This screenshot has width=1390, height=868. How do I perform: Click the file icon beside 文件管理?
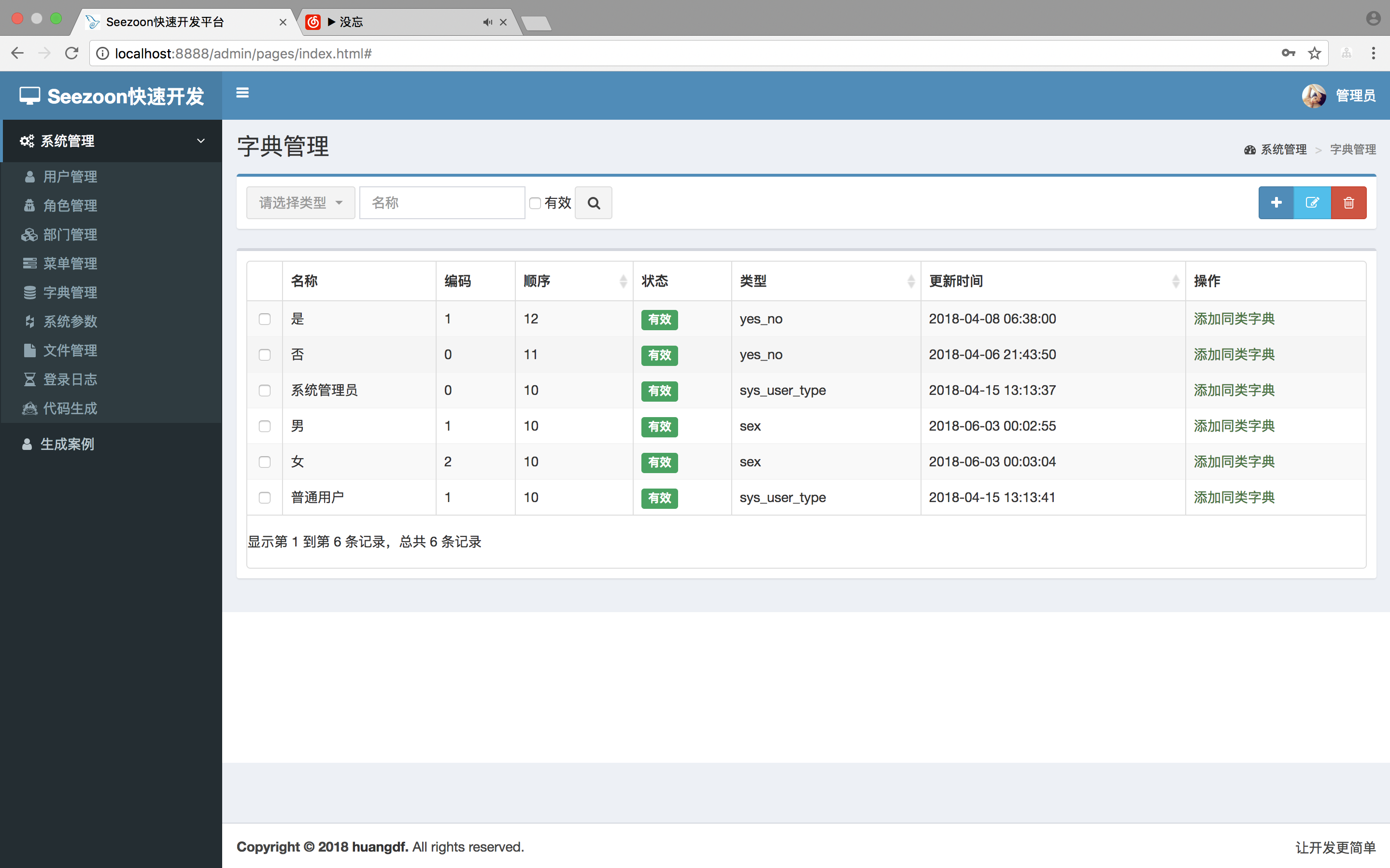pos(30,351)
